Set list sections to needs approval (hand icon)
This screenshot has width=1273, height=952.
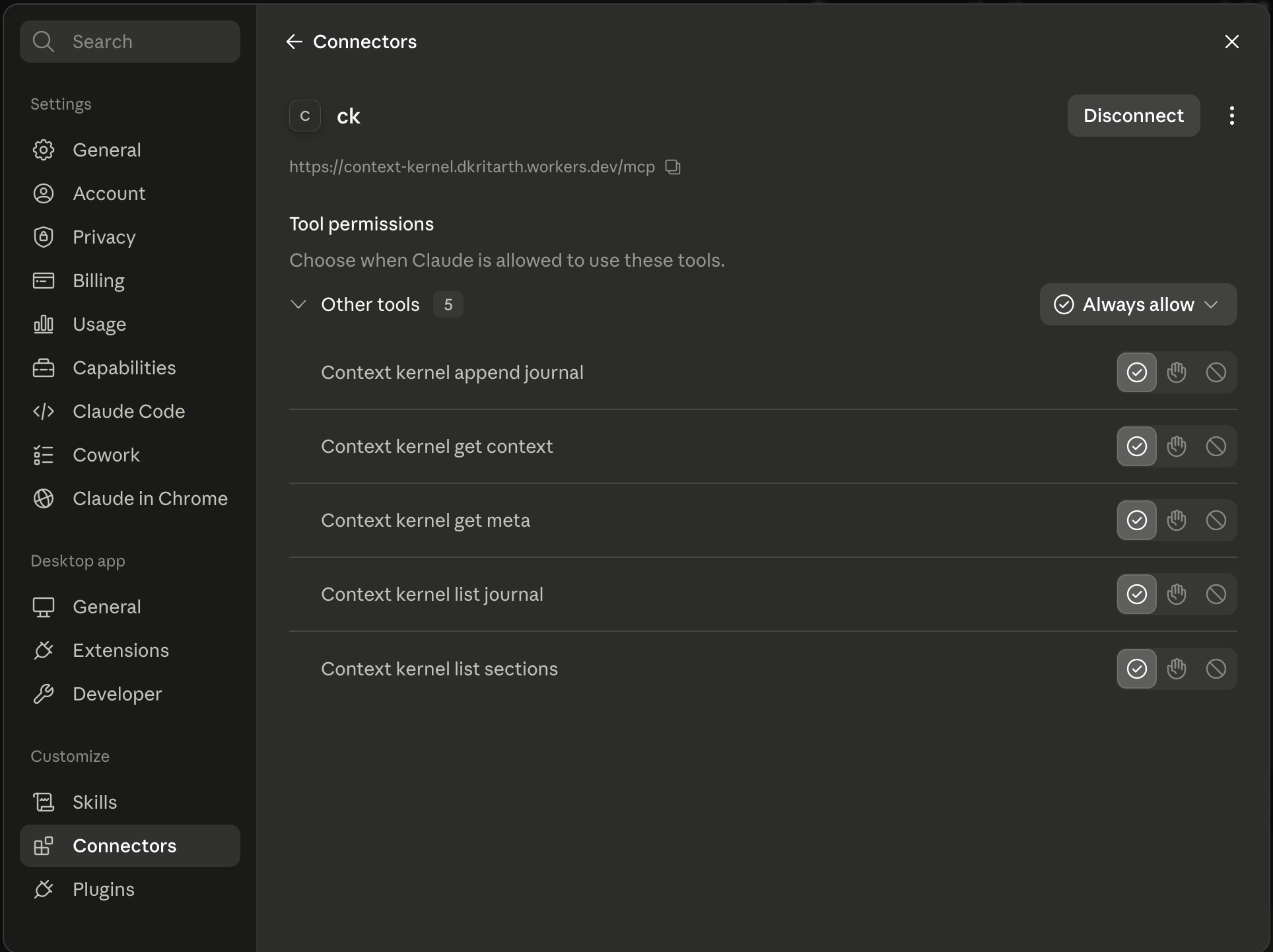(1176, 669)
